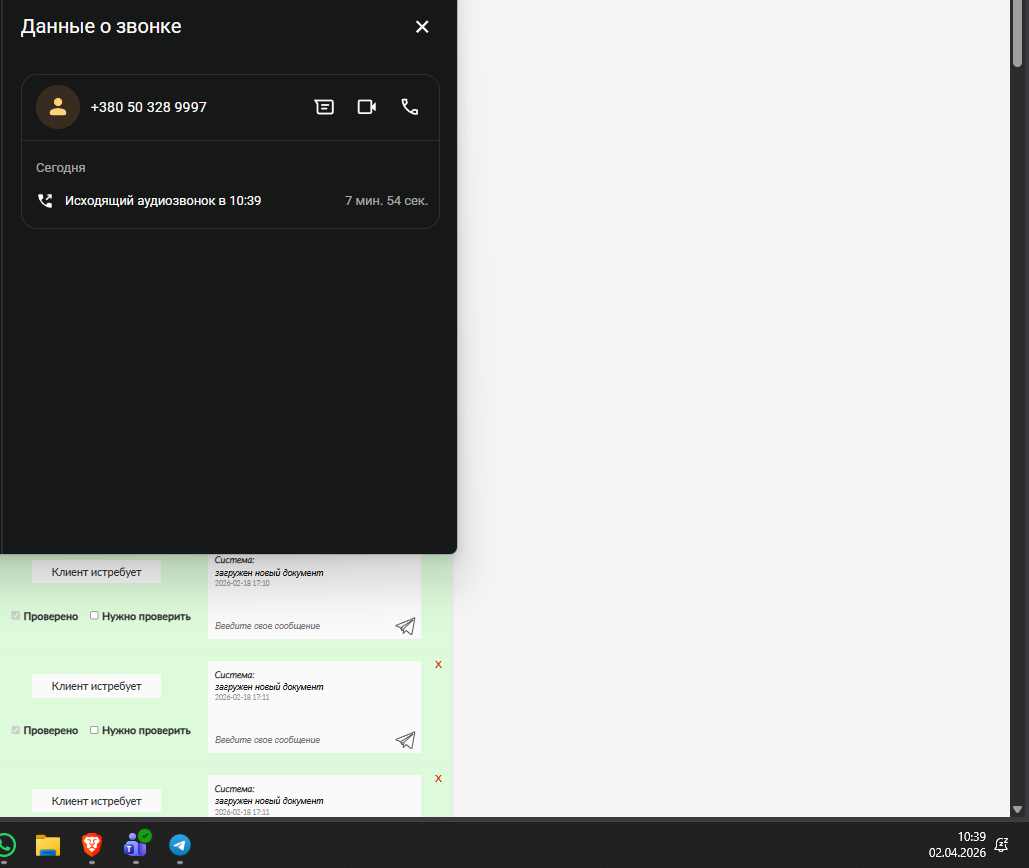Click the call duration 7 мин. 54 сек.

coord(387,201)
